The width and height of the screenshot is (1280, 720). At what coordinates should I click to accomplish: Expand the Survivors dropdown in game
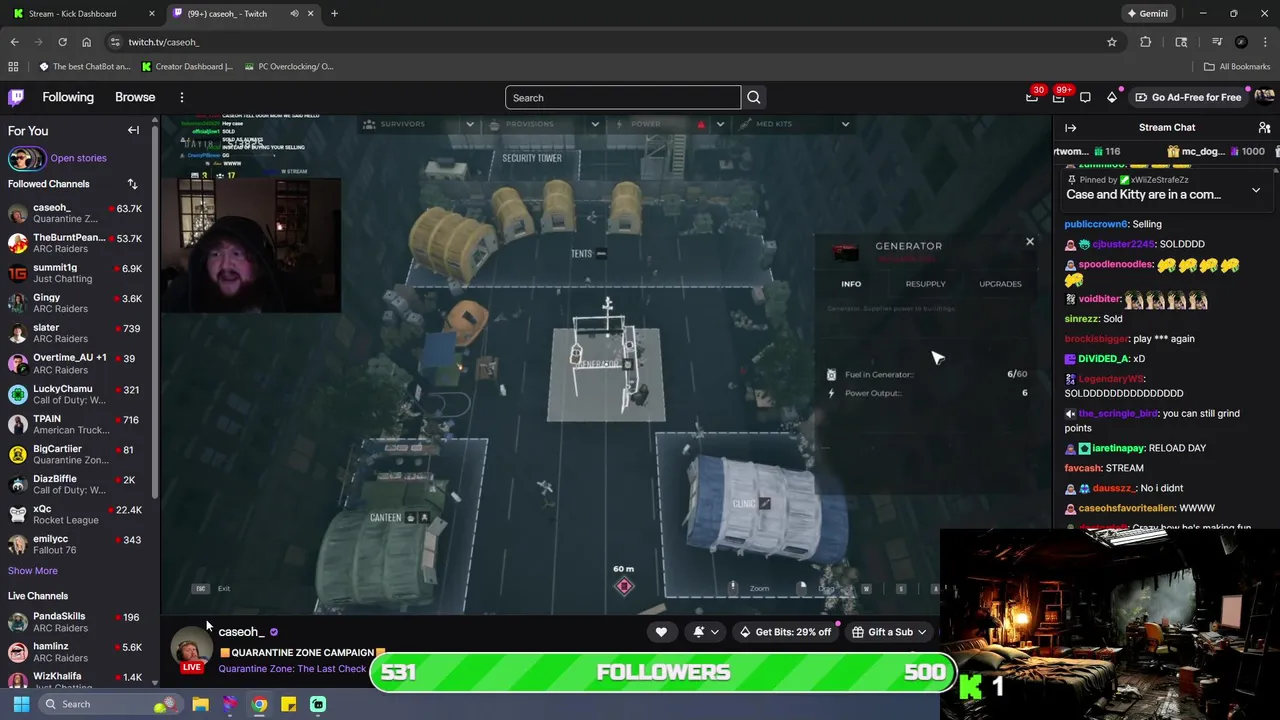click(469, 124)
